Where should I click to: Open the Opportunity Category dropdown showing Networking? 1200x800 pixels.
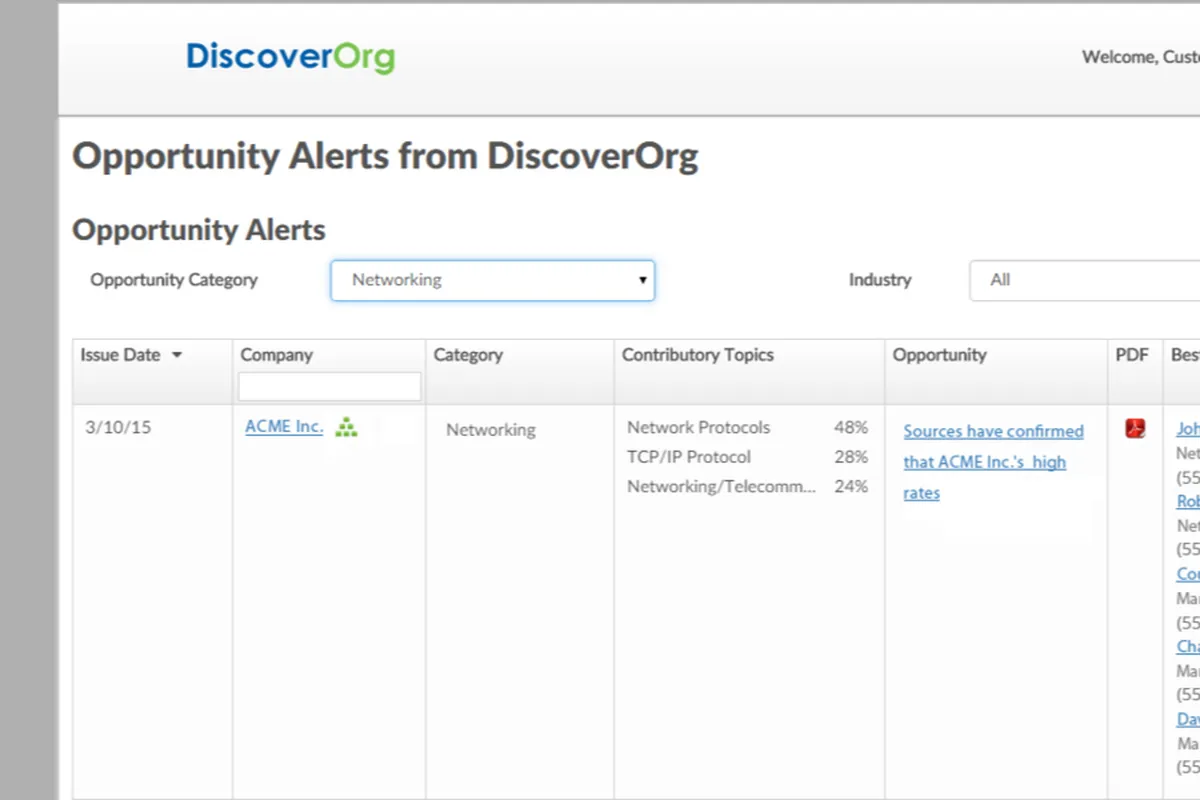[x=493, y=280]
